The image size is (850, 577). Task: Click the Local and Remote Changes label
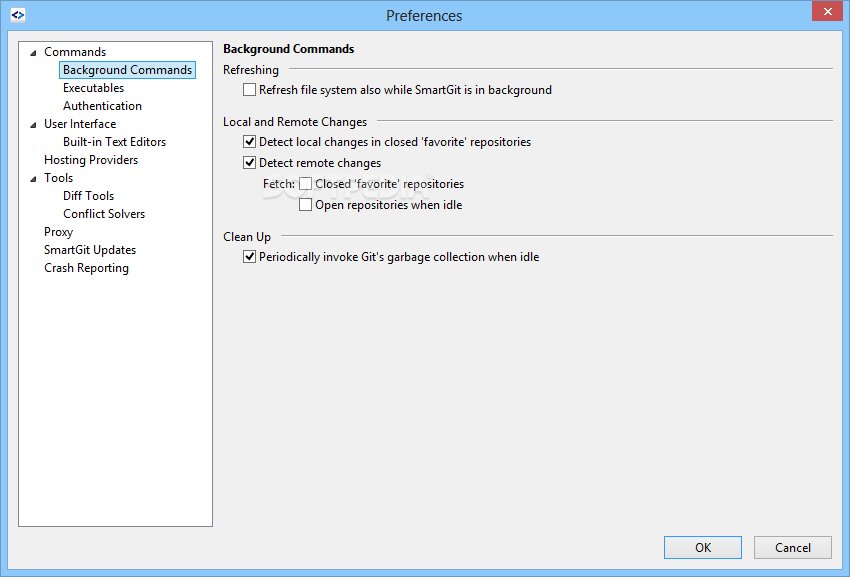point(295,121)
